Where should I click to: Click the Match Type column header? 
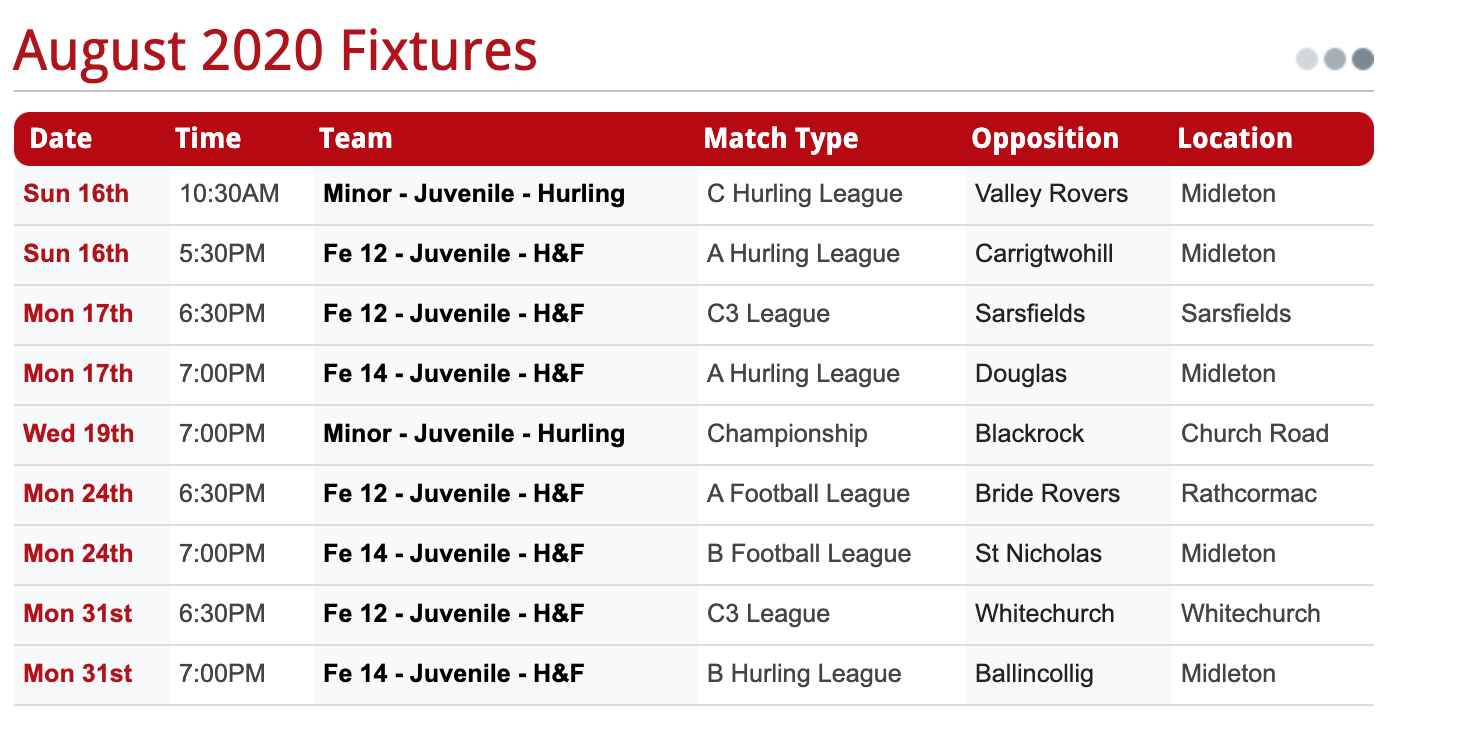(781, 138)
